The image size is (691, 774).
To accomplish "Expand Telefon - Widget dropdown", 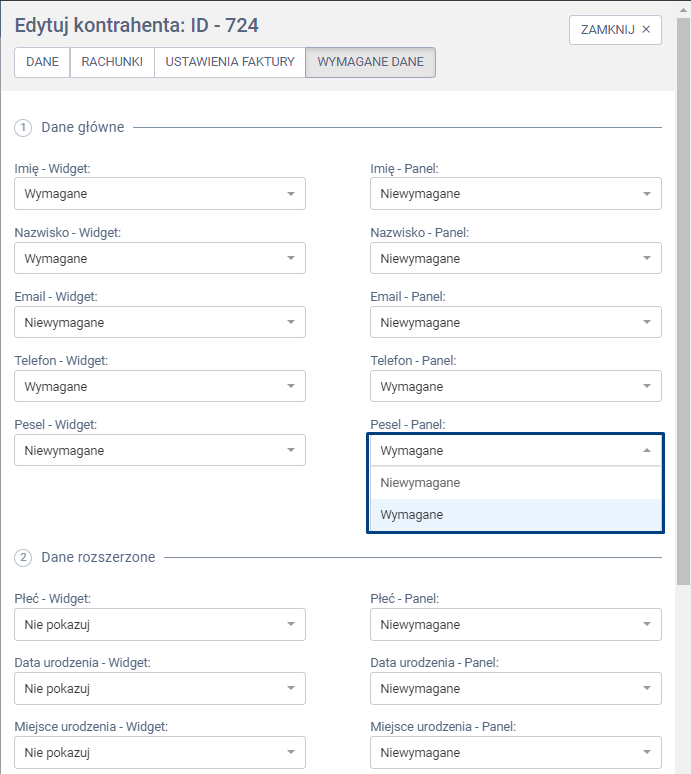I will [x=160, y=386].
